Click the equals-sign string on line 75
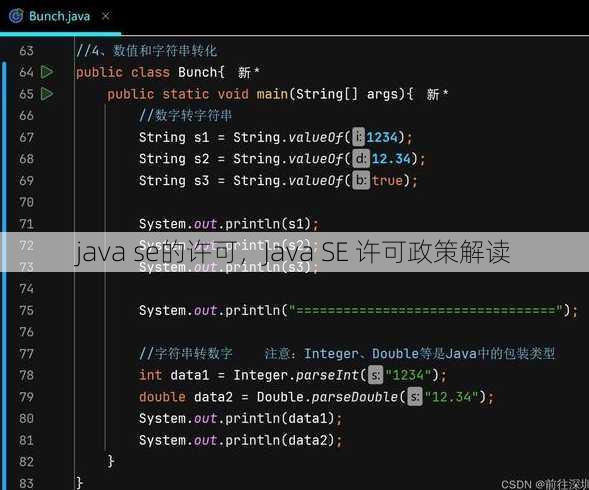589x490 pixels. point(426,311)
